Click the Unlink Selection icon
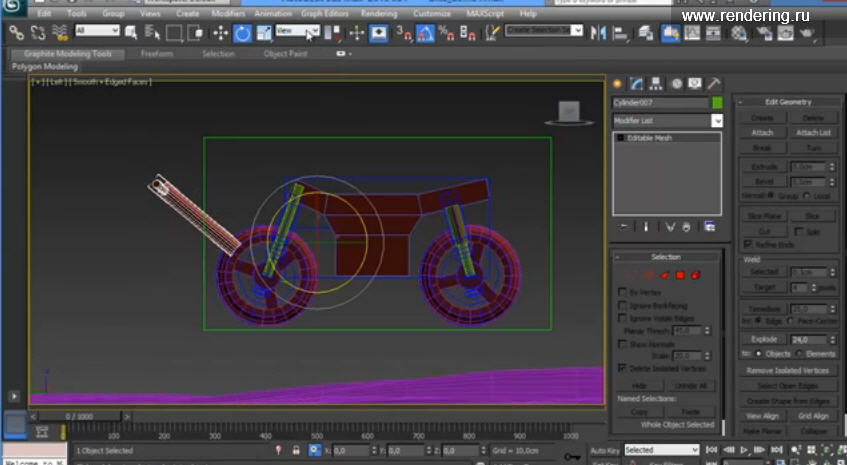Viewport: 847px width, 465px height. [x=38, y=33]
